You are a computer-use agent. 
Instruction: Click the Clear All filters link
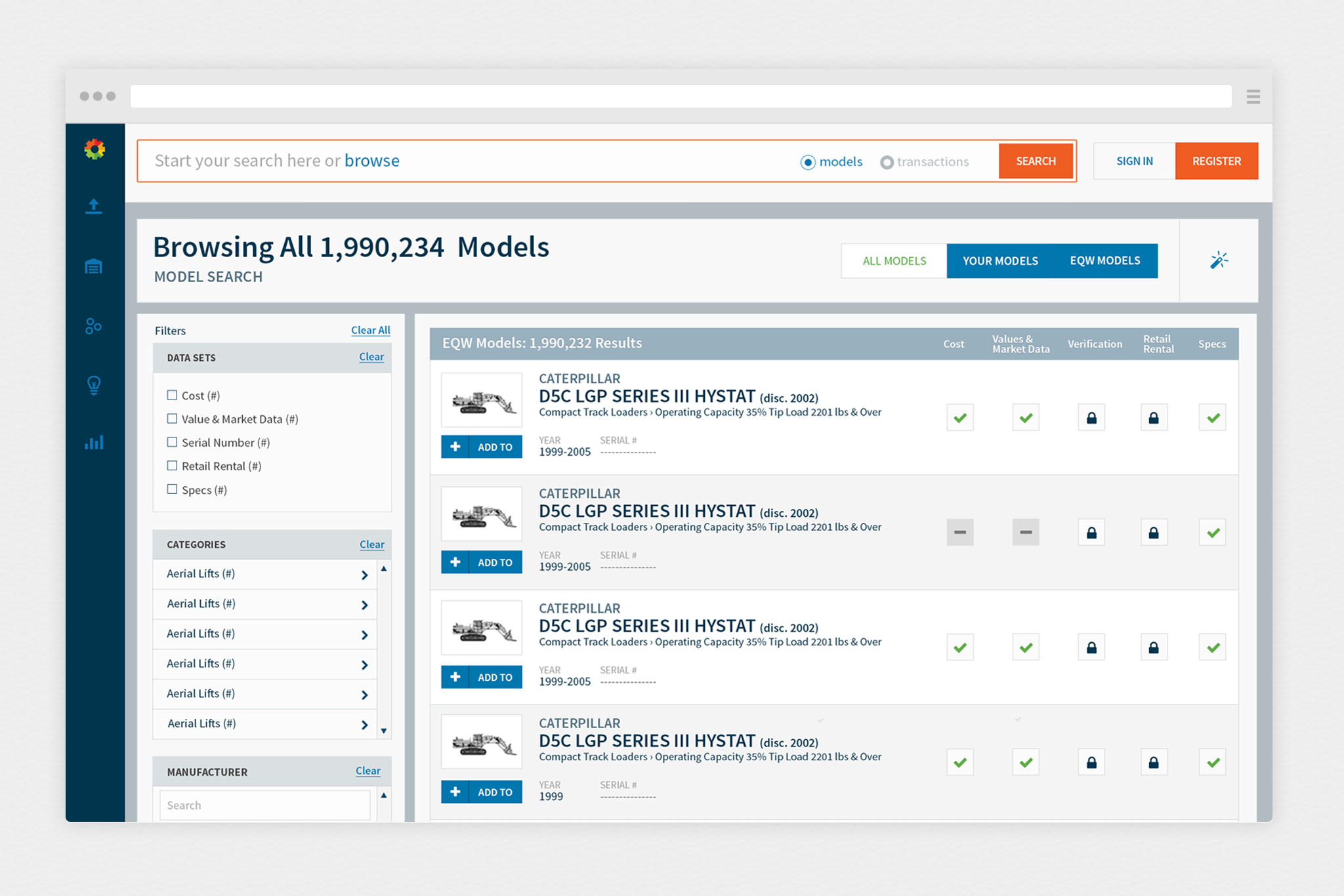tap(370, 330)
